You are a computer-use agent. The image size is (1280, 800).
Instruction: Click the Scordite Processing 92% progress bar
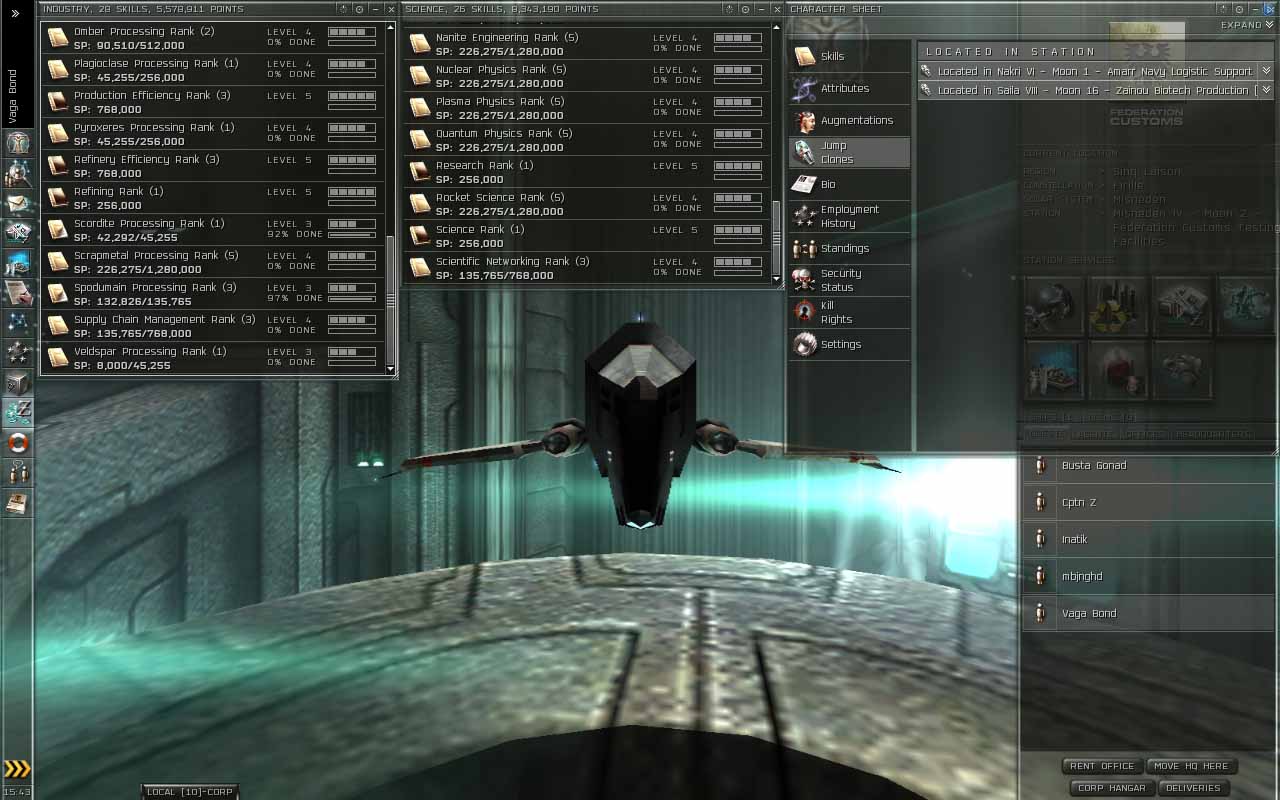352,234
